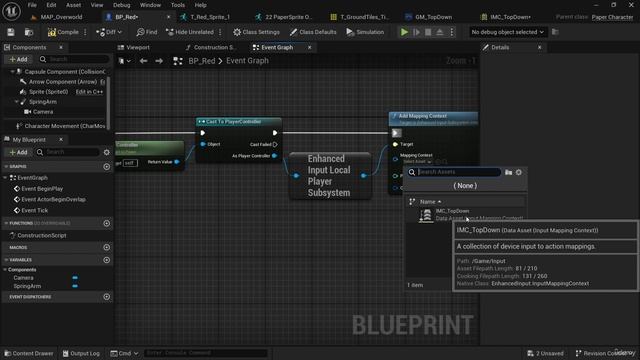
Task: Select the SpringArm component
Action: point(42,102)
